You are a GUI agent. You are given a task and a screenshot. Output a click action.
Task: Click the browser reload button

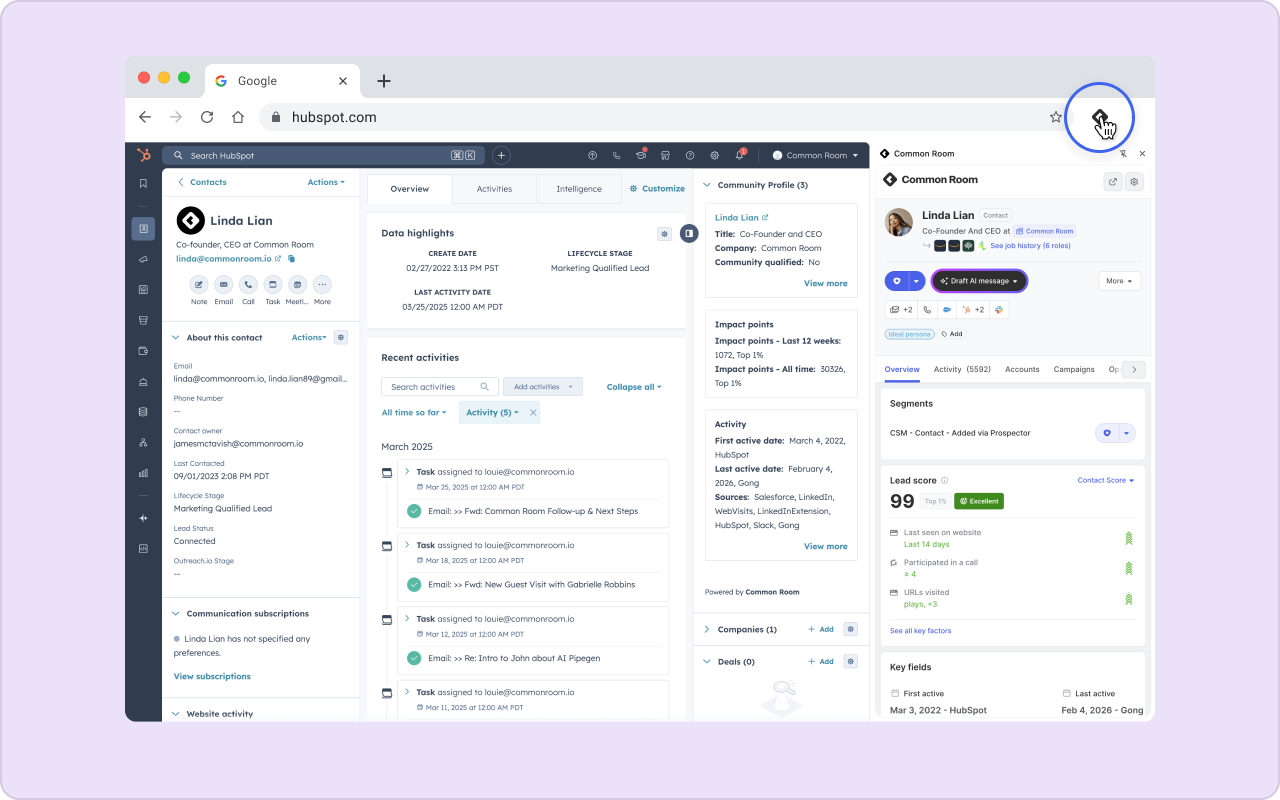click(x=207, y=117)
